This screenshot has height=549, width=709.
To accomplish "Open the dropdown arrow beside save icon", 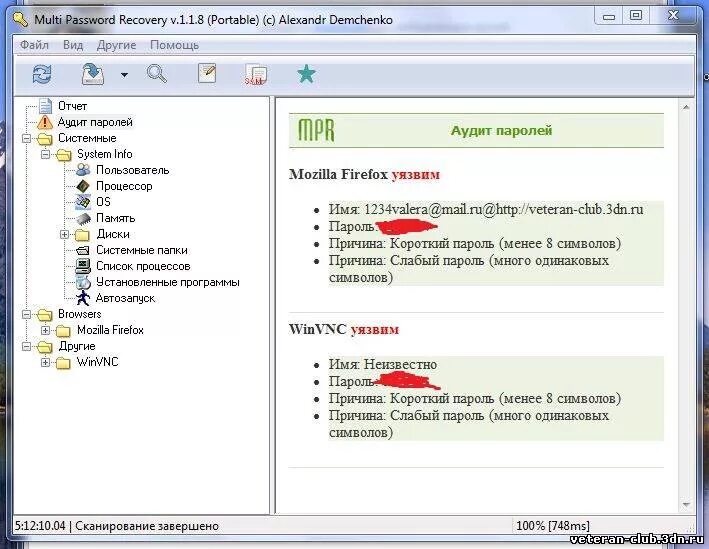I will (x=124, y=75).
